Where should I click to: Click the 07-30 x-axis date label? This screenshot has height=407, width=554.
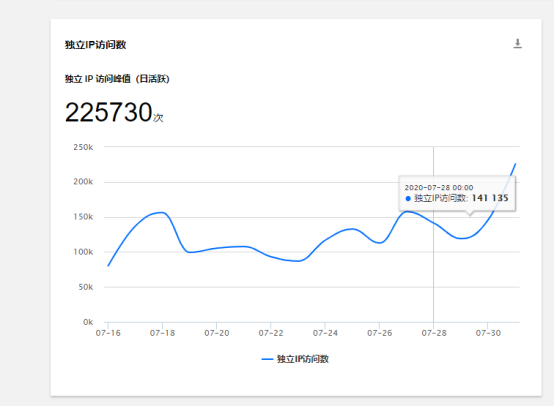(488, 333)
